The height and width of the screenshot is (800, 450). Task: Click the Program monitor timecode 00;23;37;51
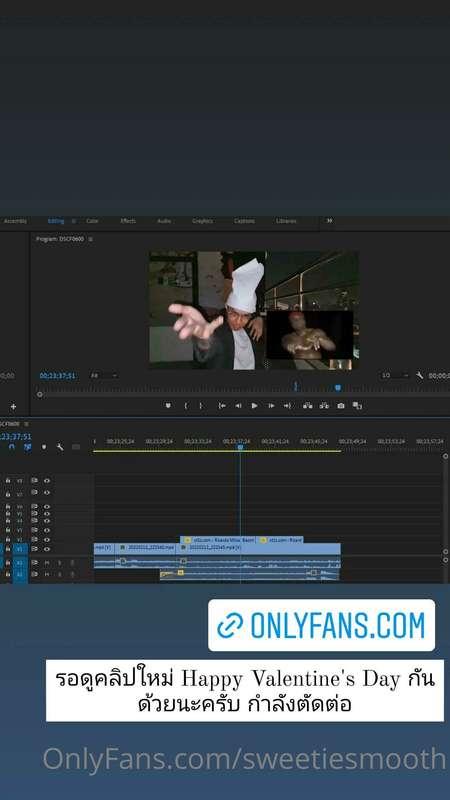[x=58, y=376]
